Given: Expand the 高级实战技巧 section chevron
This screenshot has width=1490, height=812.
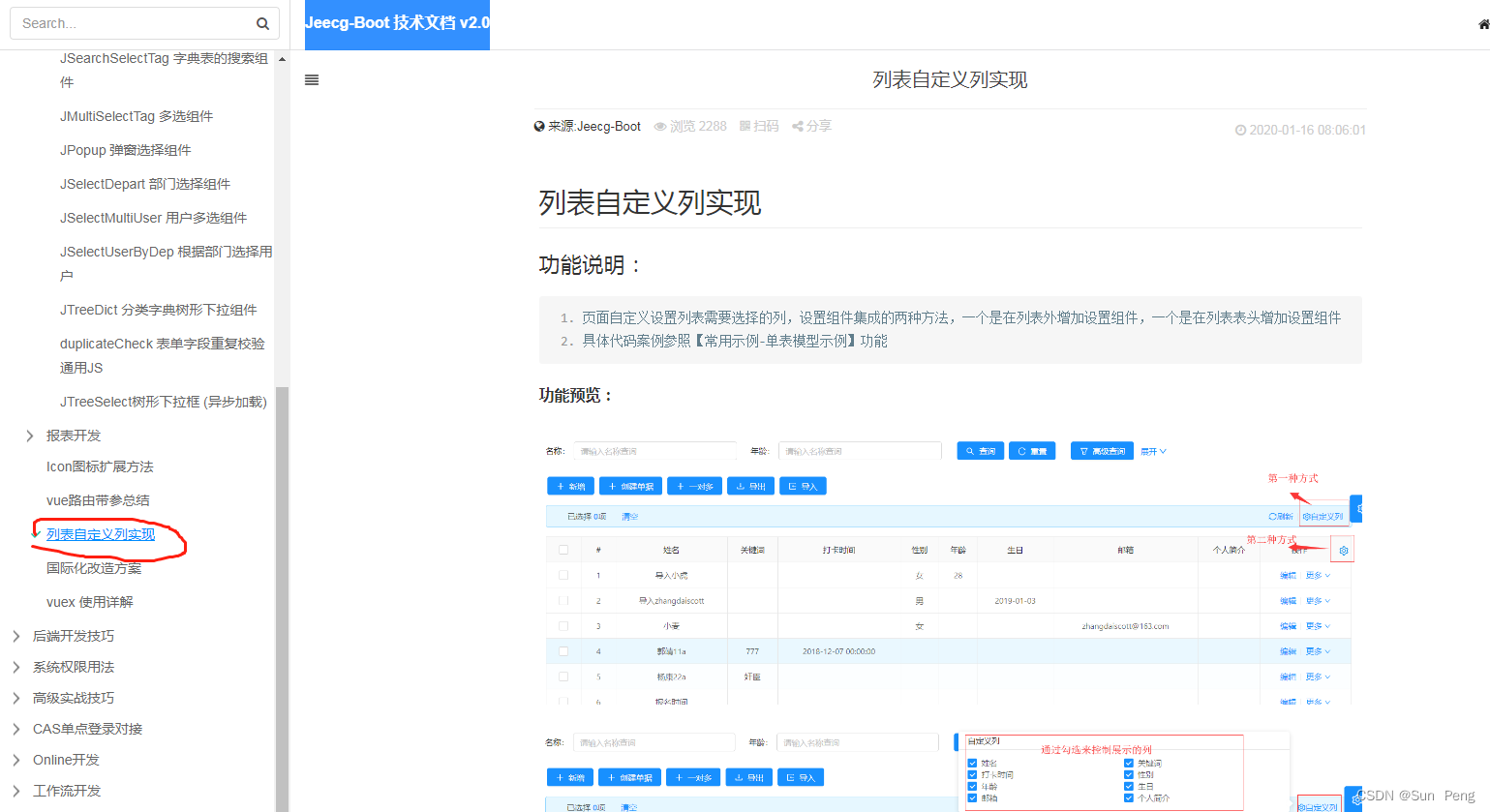Looking at the screenshot, I should [16, 699].
